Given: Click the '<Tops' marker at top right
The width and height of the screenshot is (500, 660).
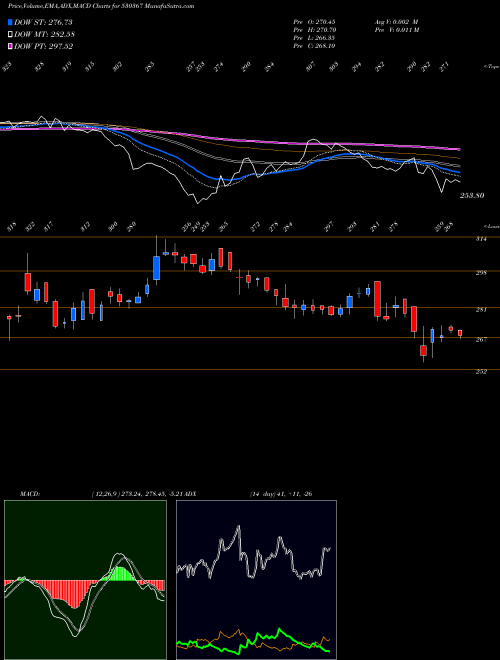Looking at the screenshot, I should click(x=491, y=67).
